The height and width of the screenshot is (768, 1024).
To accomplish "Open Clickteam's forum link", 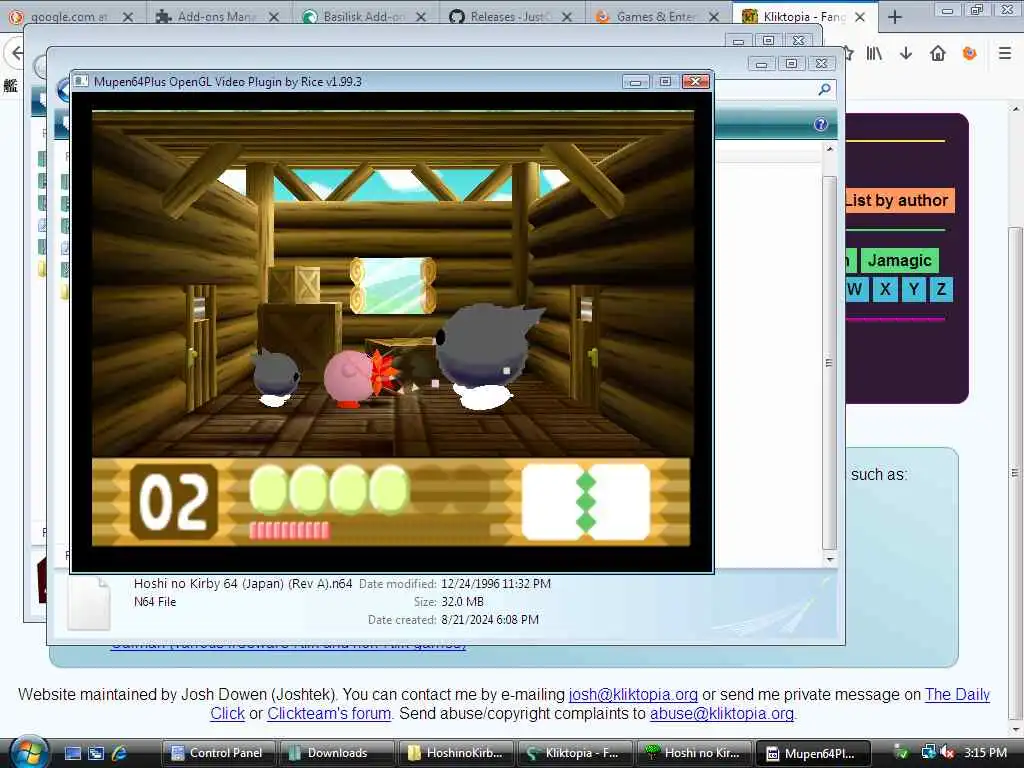I will coord(328,714).
